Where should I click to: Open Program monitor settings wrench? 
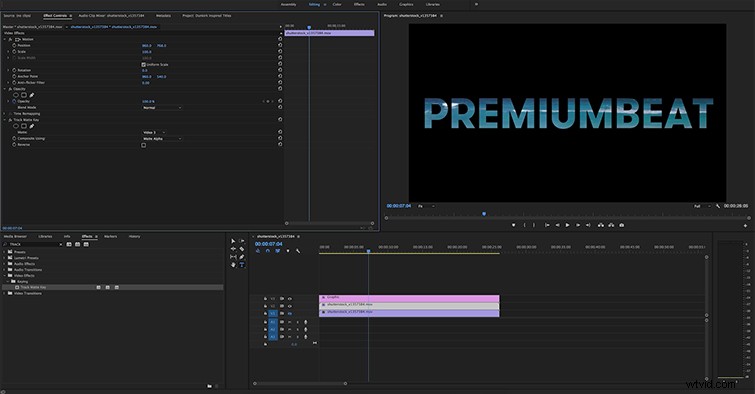pyautogui.click(x=718, y=206)
